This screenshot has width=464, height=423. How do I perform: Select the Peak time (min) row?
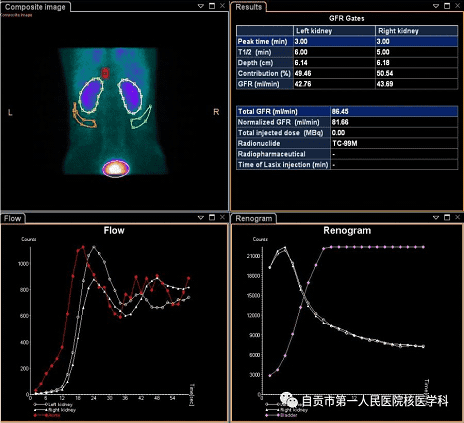(x=347, y=42)
